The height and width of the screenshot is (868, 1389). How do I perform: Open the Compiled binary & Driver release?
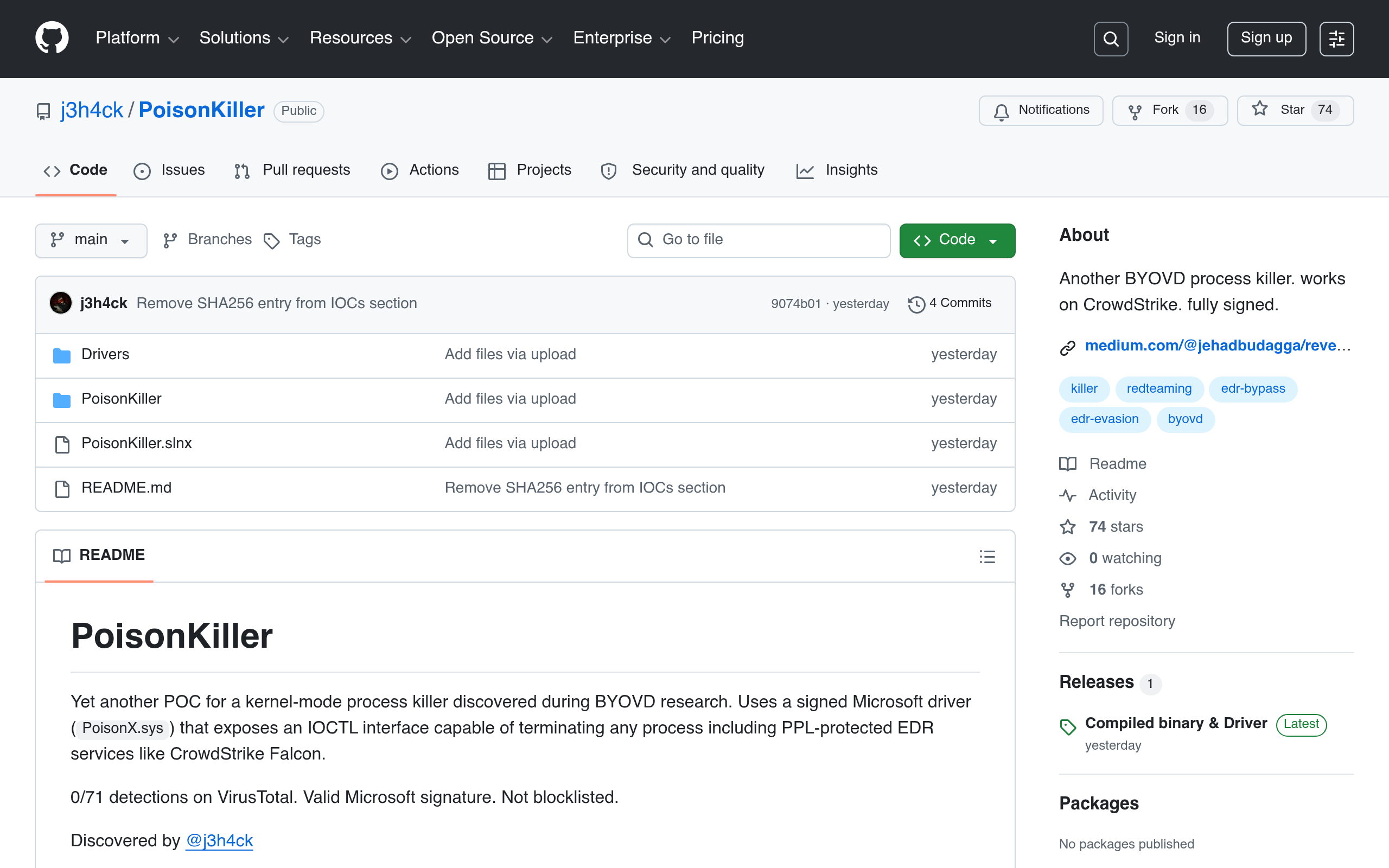pyautogui.click(x=1175, y=724)
